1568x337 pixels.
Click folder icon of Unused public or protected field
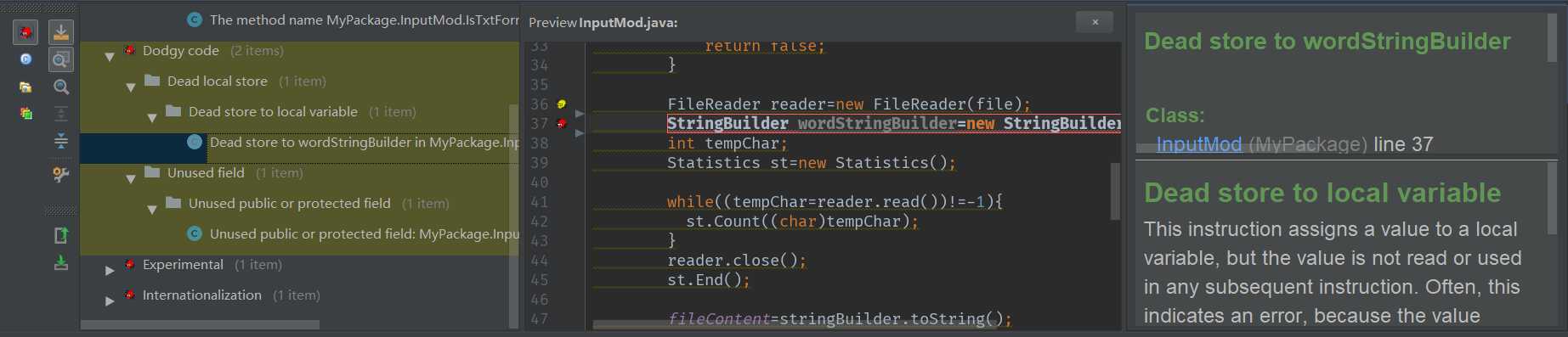(173, 203)
